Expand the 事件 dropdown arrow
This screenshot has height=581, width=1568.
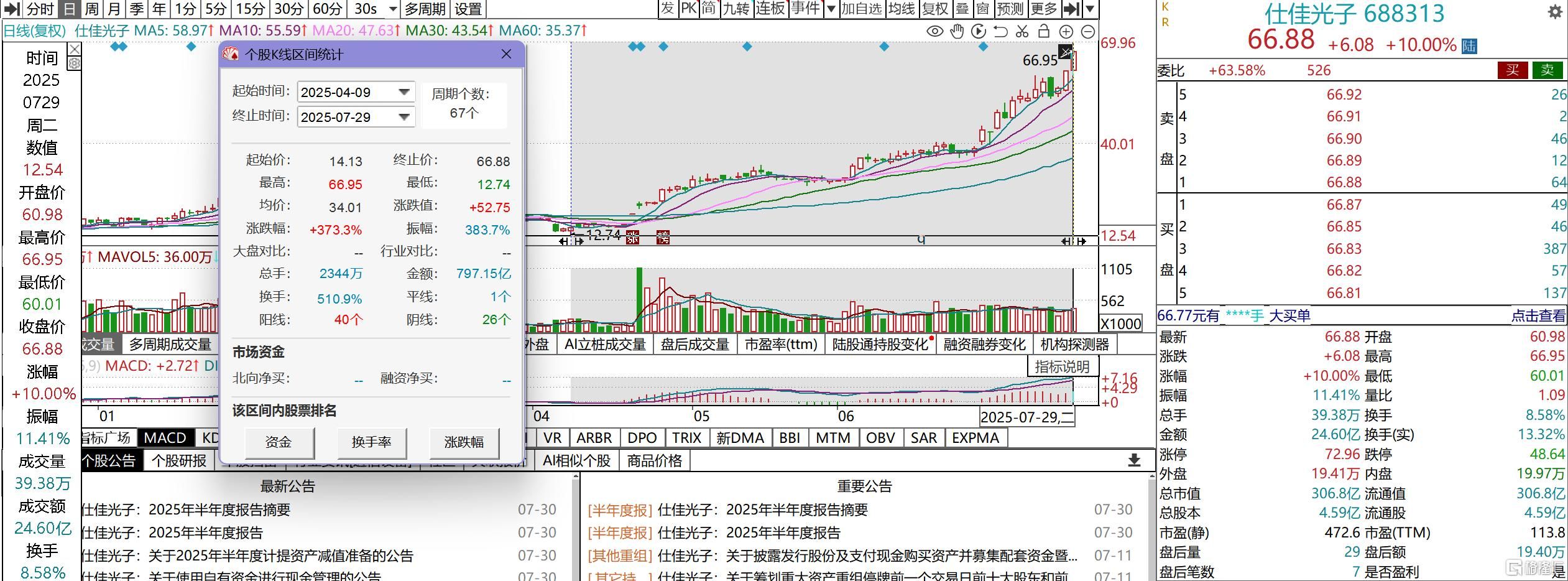[832, 9]
